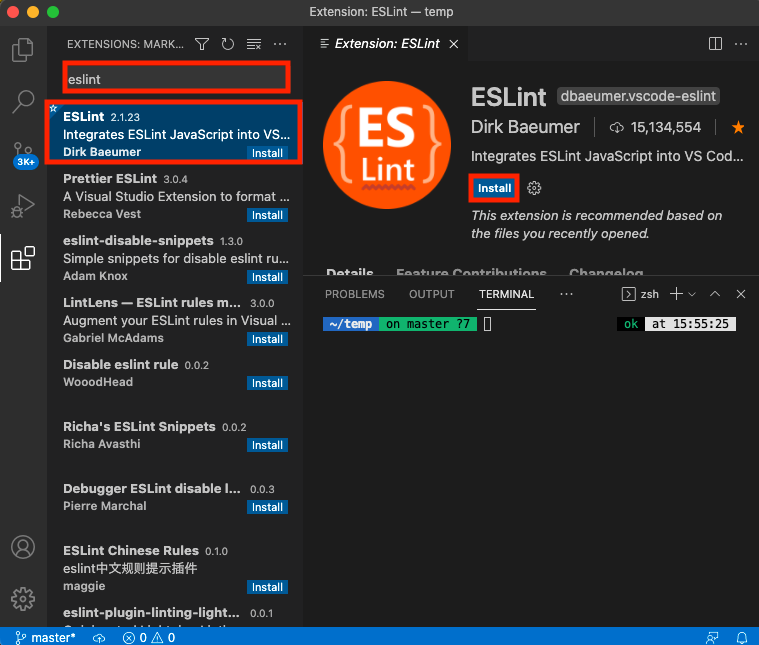
Task: Split the editor to the right
Action: [x=715, y=44]
